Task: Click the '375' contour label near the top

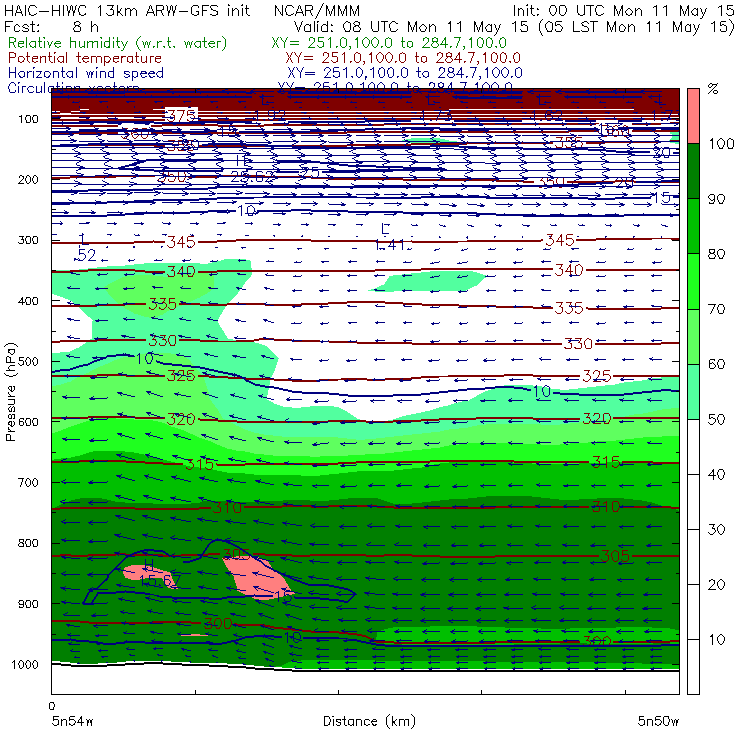Action: pyautogui.click(x=181, y=115)
